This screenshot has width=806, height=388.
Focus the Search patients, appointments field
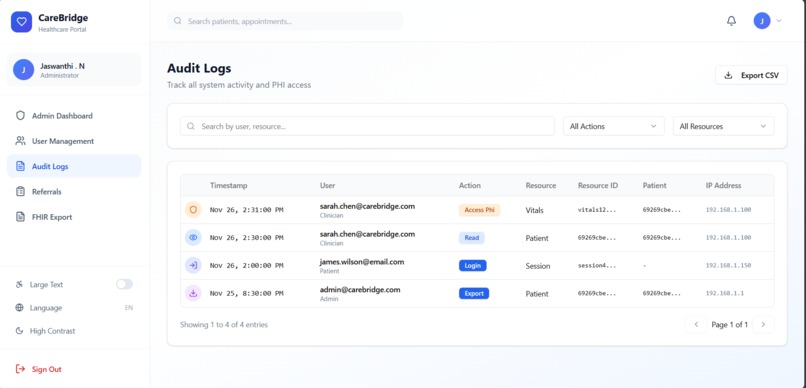point(285,21)
